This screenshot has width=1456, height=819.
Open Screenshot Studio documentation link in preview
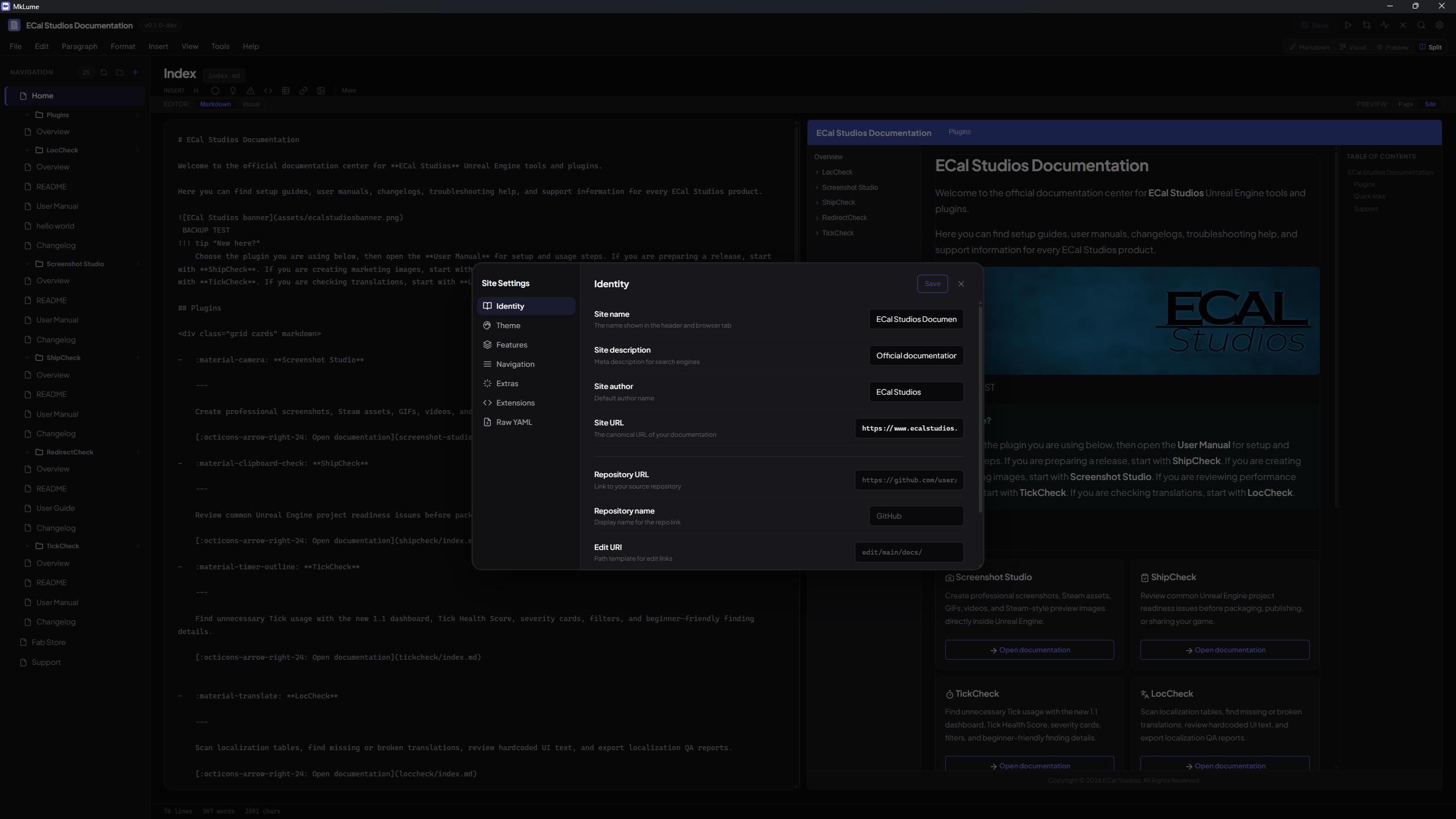pyautogui.click(x=1029, y=650)
